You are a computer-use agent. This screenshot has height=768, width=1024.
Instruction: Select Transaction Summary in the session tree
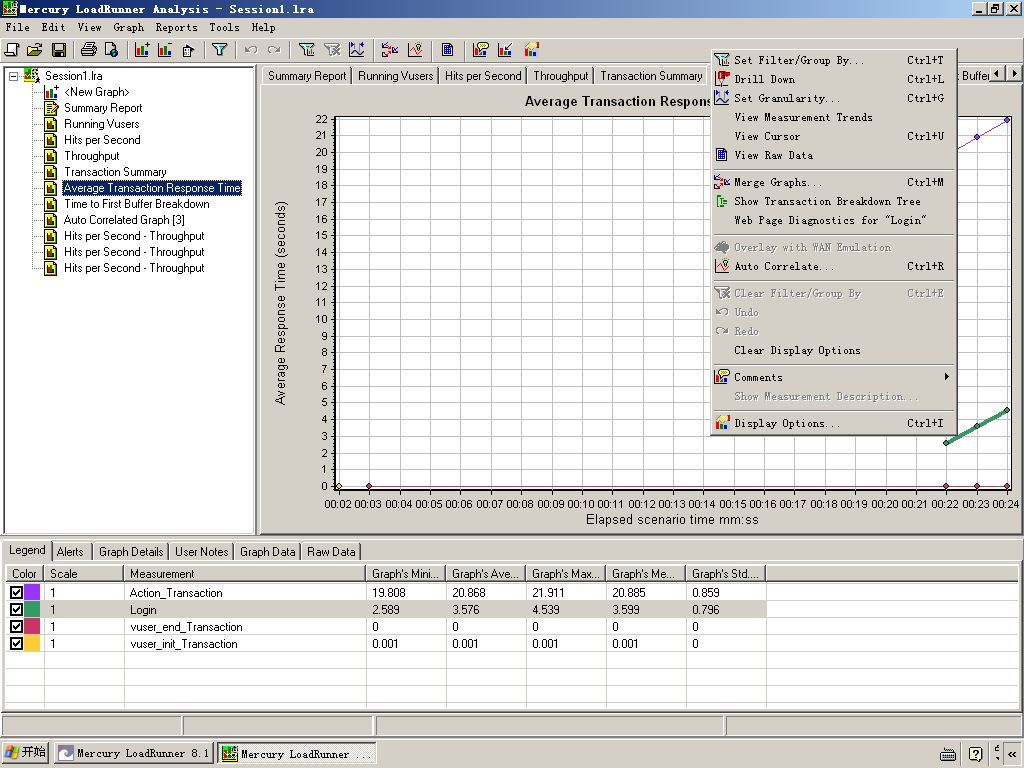(x=115, y=172)
